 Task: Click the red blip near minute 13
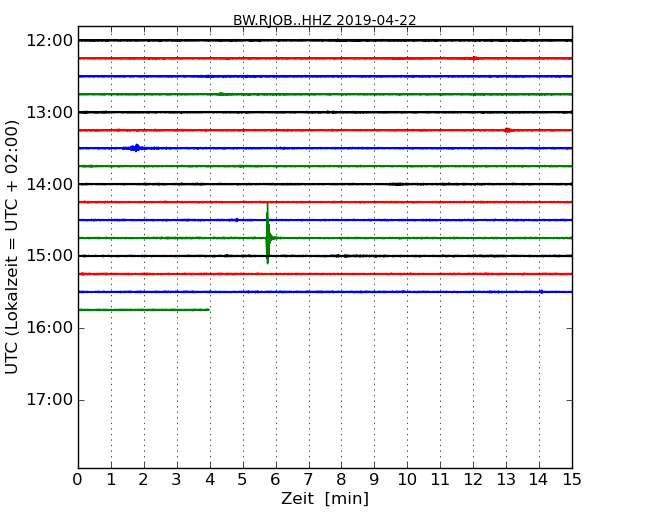point(508,130)
